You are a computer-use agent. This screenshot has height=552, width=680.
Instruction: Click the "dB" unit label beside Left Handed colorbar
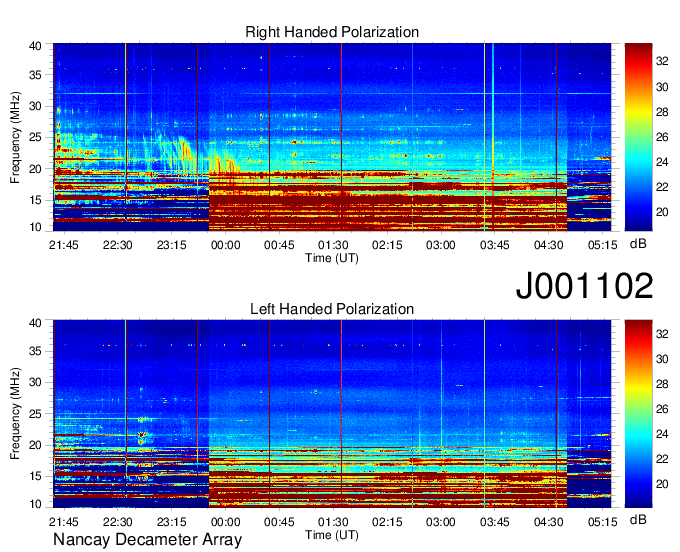(638, 519)
